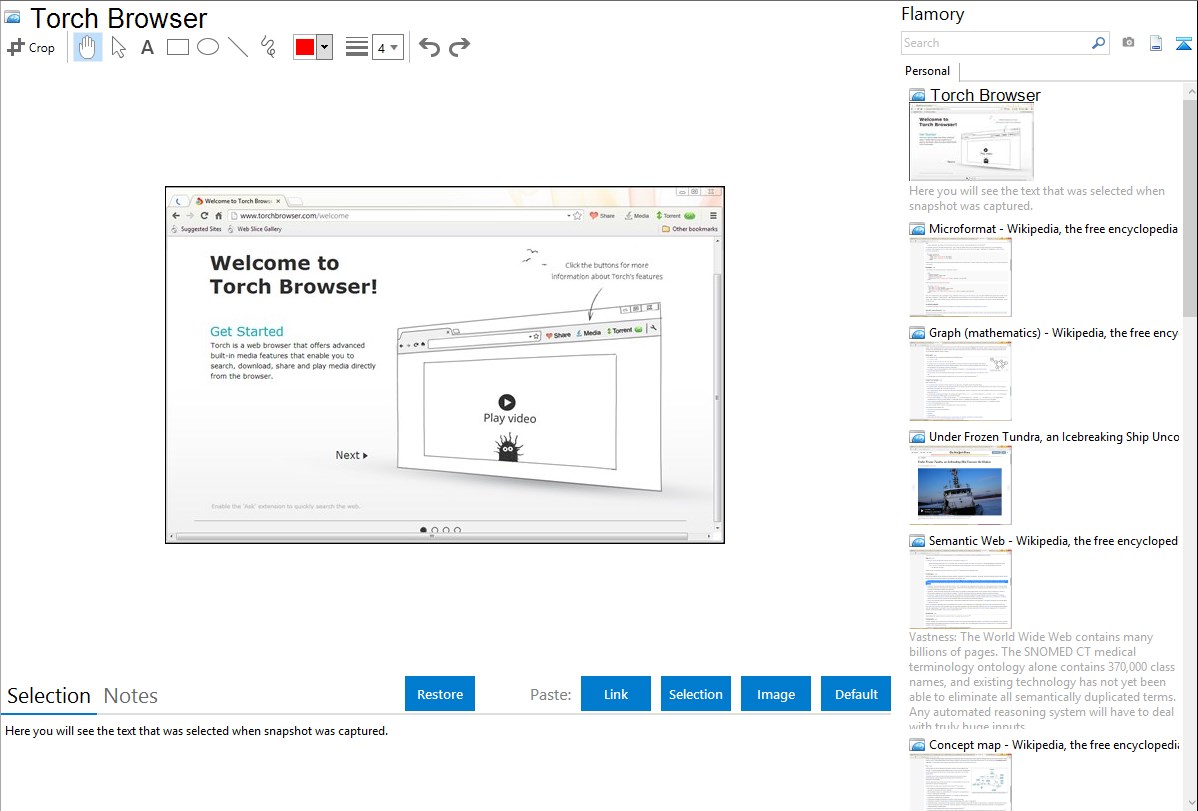Activate the hand pan tool
This screenshot has height=811, width=1198.
point(88,47)
